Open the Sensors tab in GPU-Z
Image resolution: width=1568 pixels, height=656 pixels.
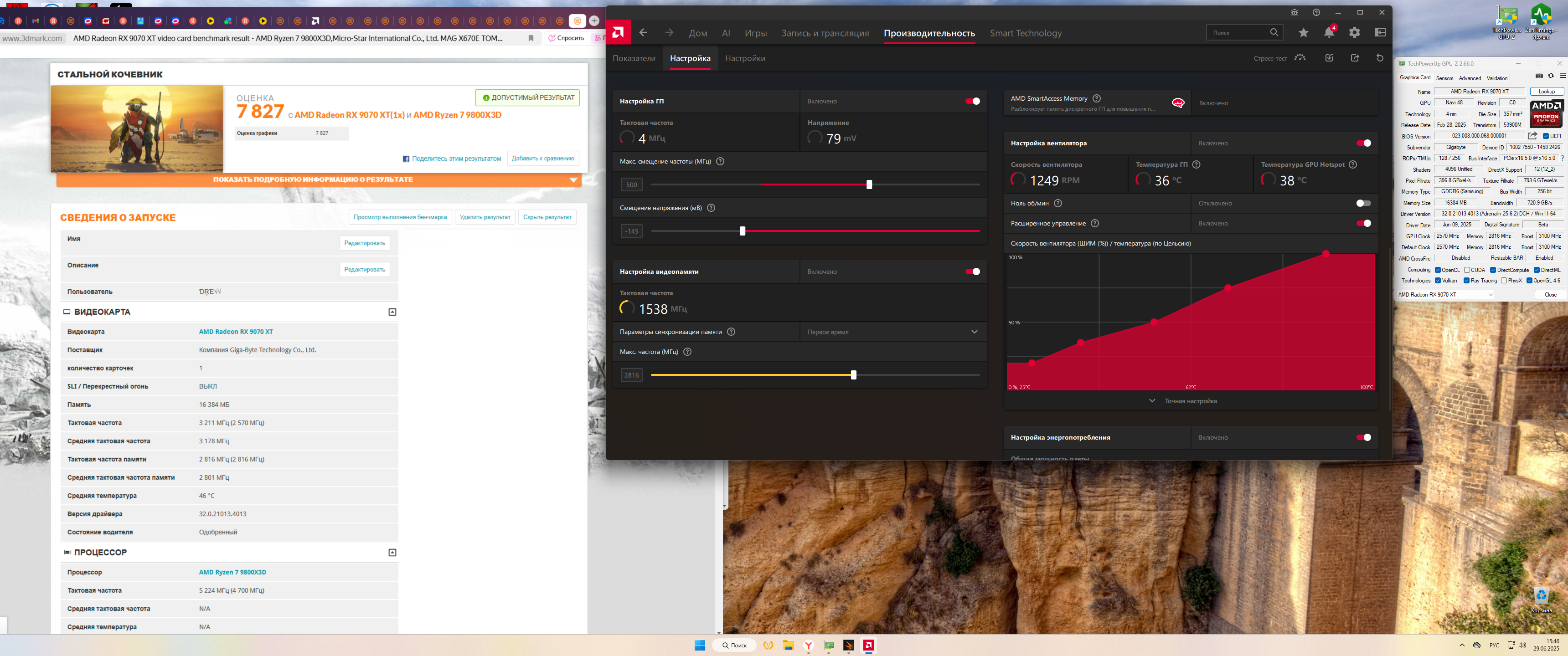tap(1444, 78)
